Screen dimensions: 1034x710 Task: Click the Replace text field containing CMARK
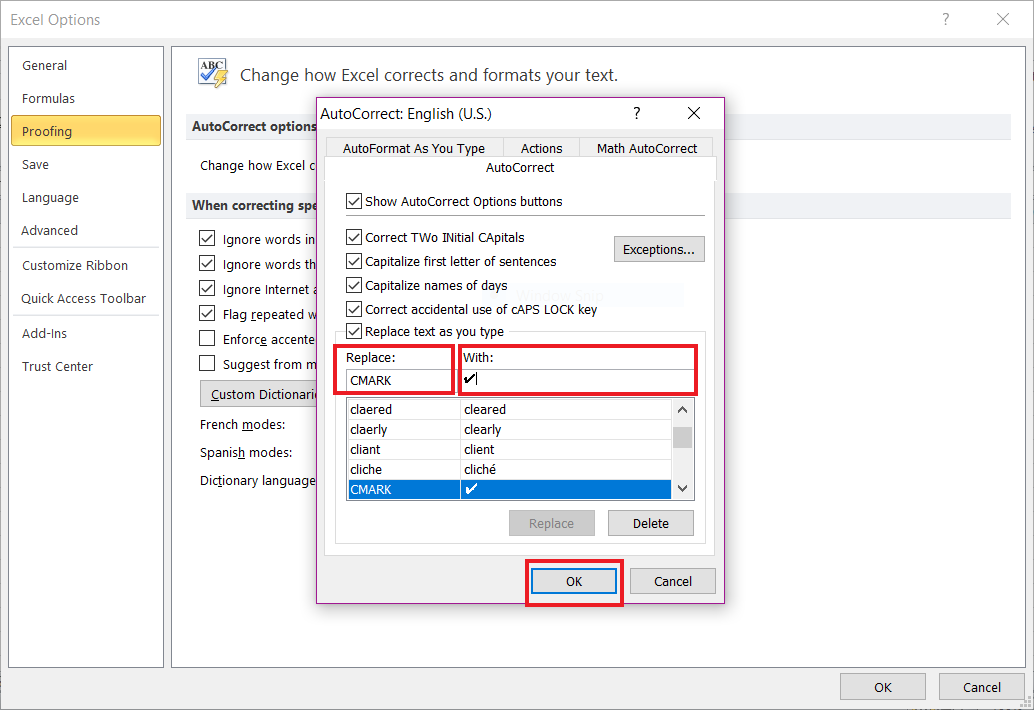399,380
